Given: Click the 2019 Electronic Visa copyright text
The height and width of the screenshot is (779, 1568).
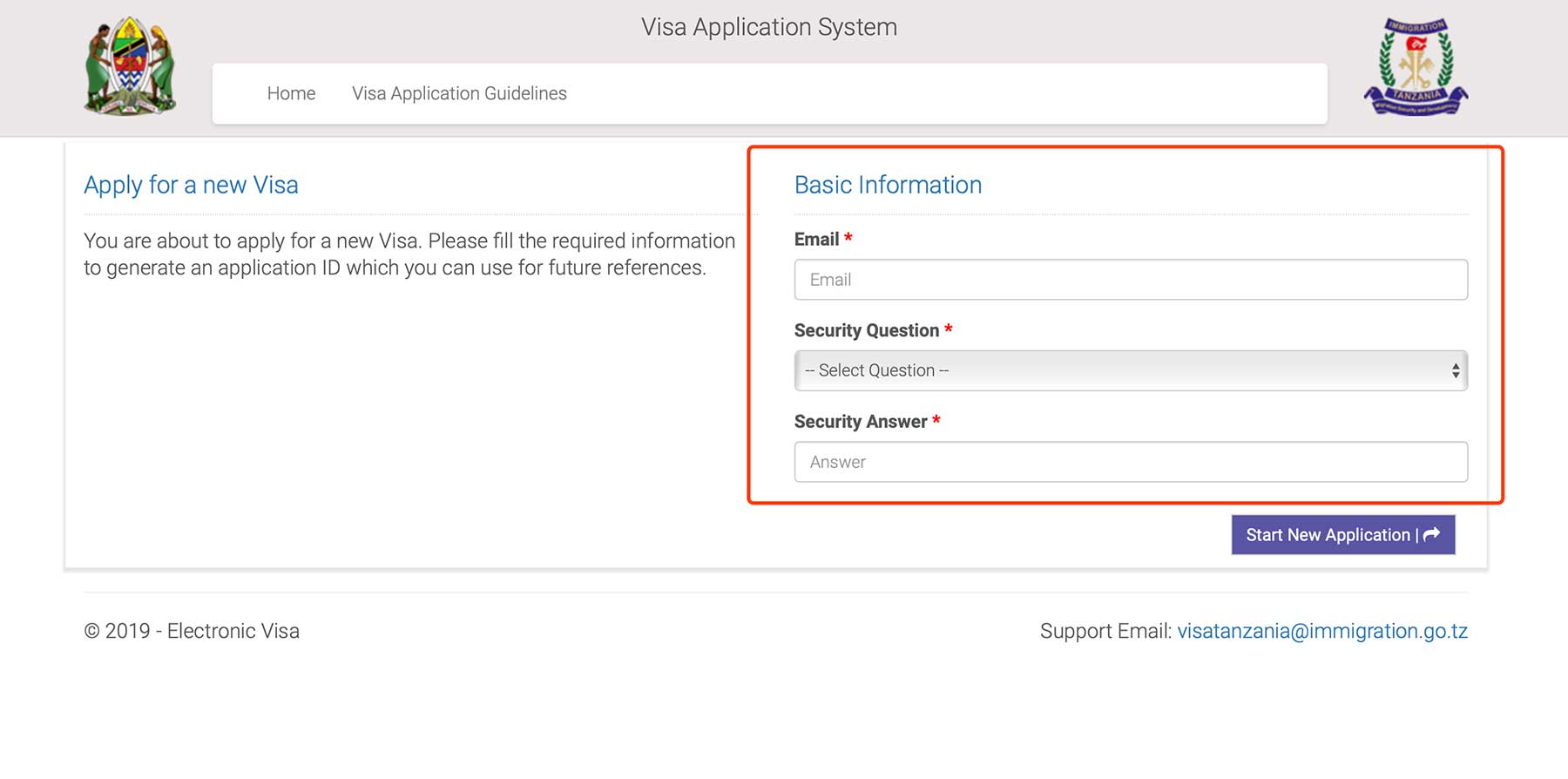Looking at the screenshot, I should point(192,631).
